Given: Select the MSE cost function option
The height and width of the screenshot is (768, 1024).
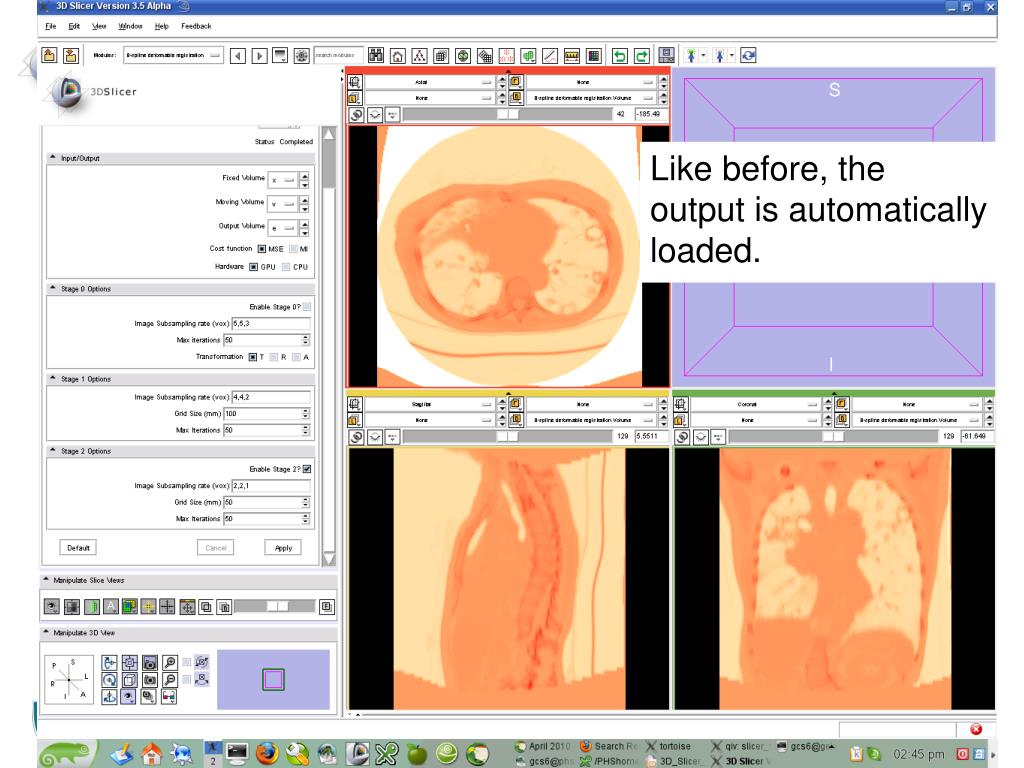Looking at the screenshot, I should click(x=262, y=249).
